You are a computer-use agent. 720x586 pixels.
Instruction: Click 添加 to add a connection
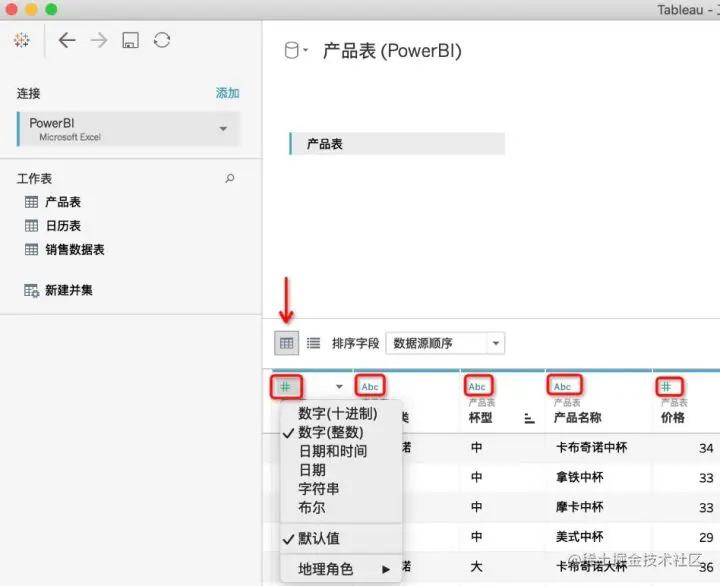[x=228, y=93]
